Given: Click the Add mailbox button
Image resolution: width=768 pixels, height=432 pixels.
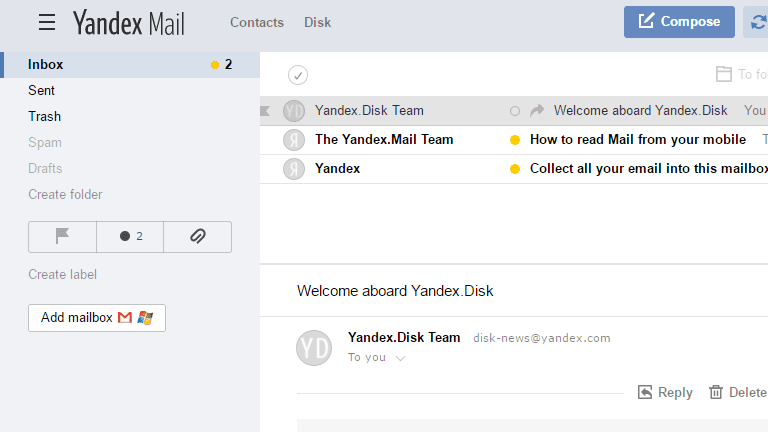Looking at the screenshot, I should [97, 318].
